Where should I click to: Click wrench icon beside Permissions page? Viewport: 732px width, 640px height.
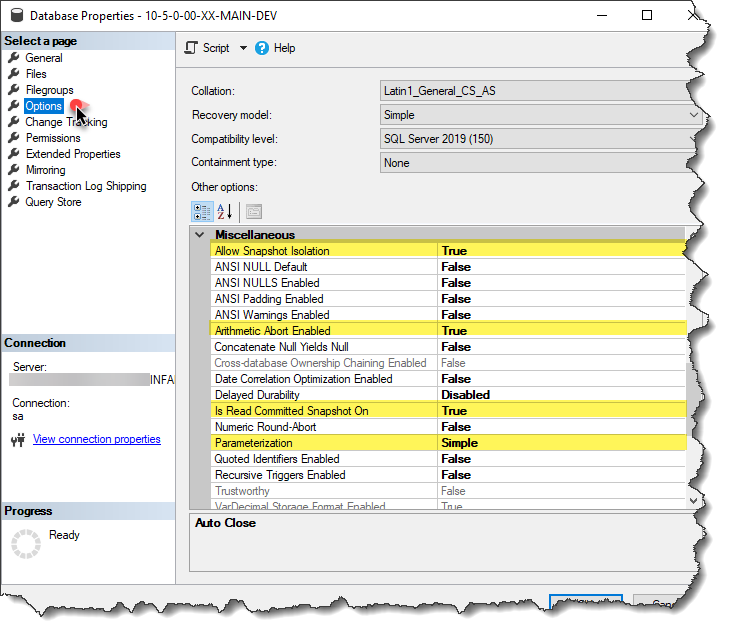click(14, 138)
